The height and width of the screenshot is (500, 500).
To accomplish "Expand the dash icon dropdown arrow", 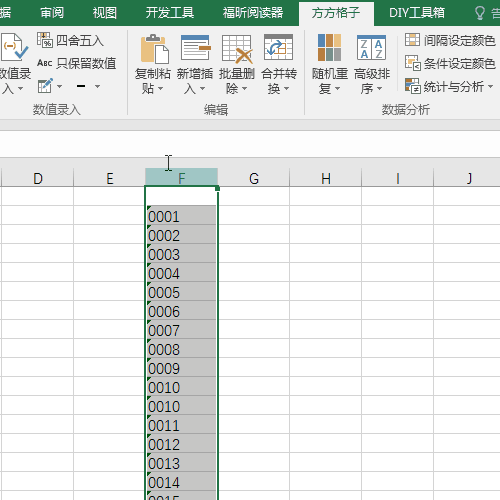I will [x=97, y=86].
